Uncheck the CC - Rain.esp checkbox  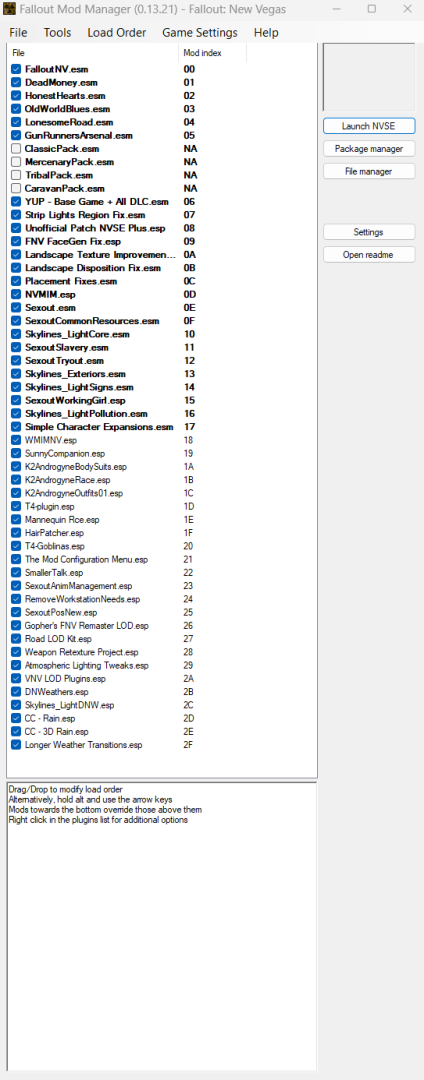click(x=16, y=718)
